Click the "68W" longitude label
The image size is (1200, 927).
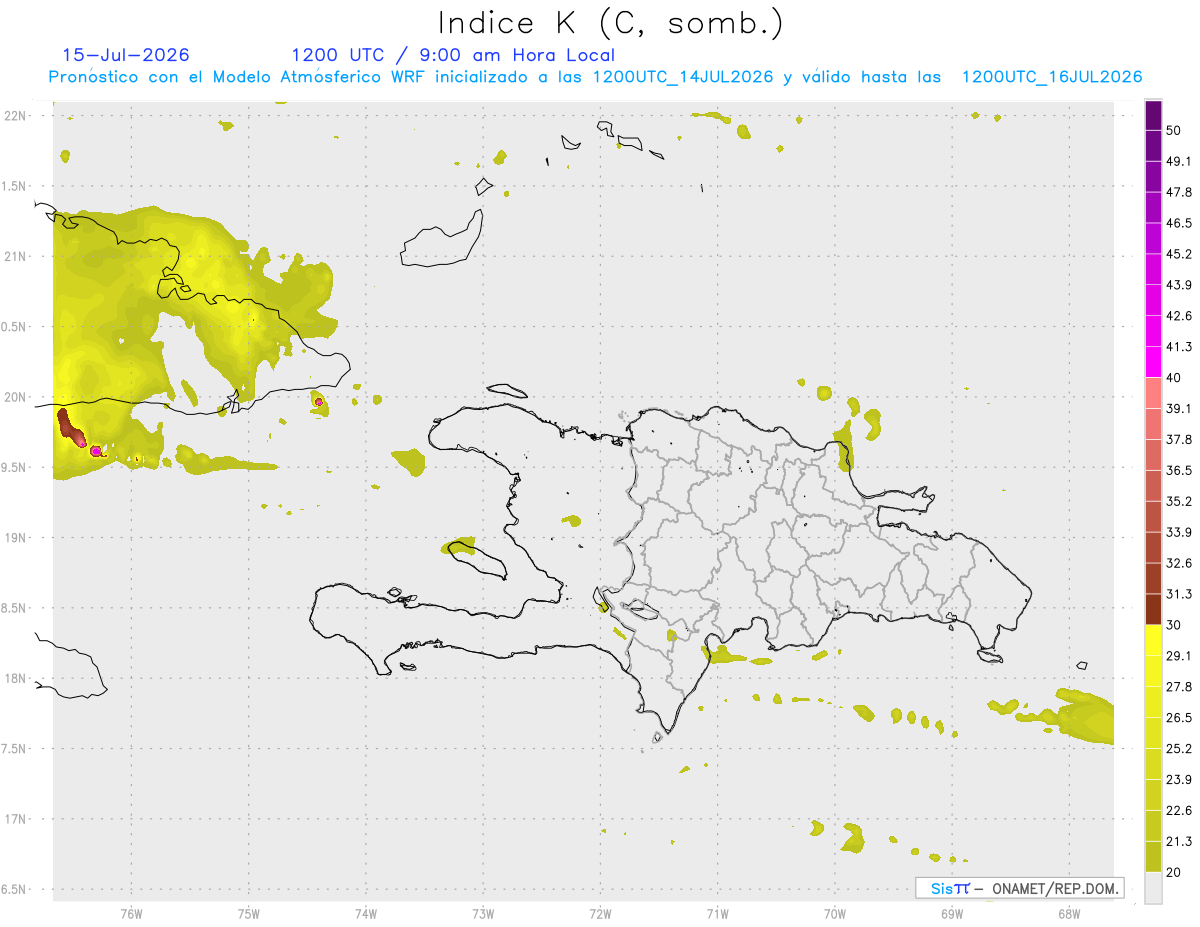(1068, 914)
